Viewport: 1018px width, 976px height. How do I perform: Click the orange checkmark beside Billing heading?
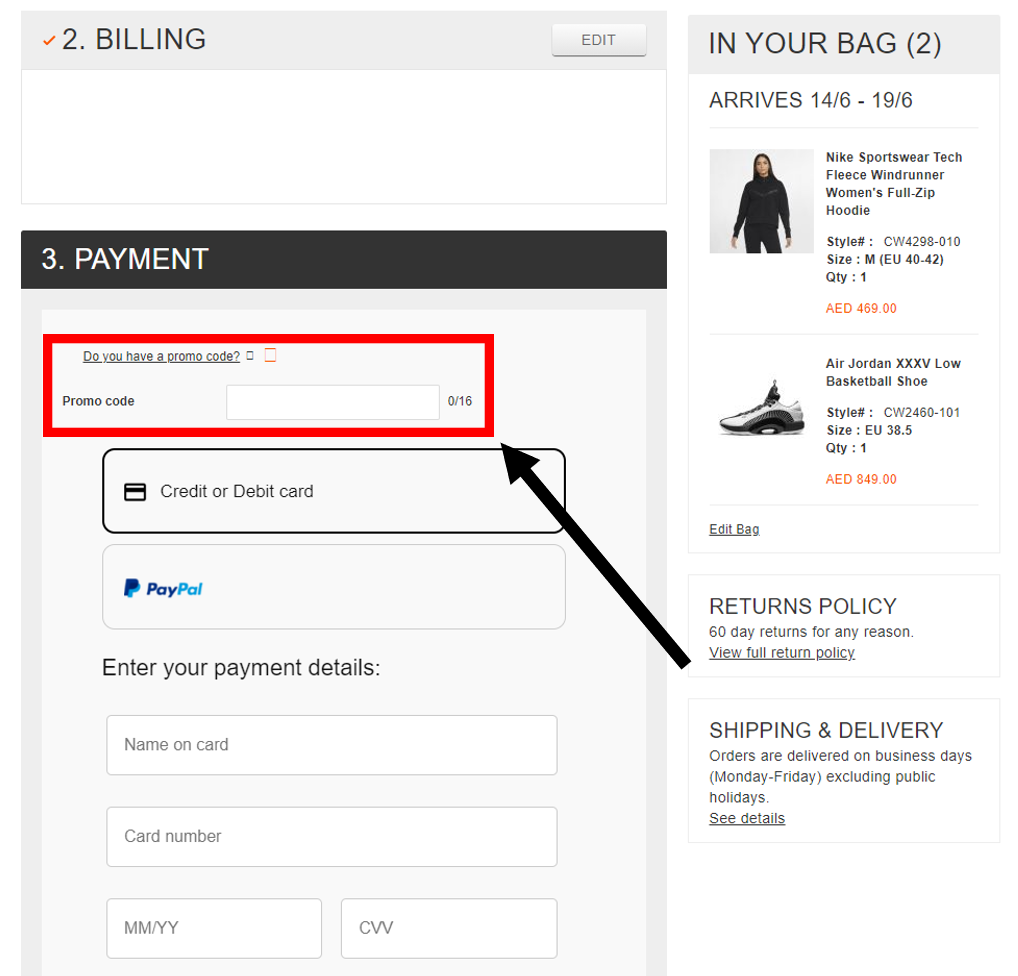click(x=48, y=40)
